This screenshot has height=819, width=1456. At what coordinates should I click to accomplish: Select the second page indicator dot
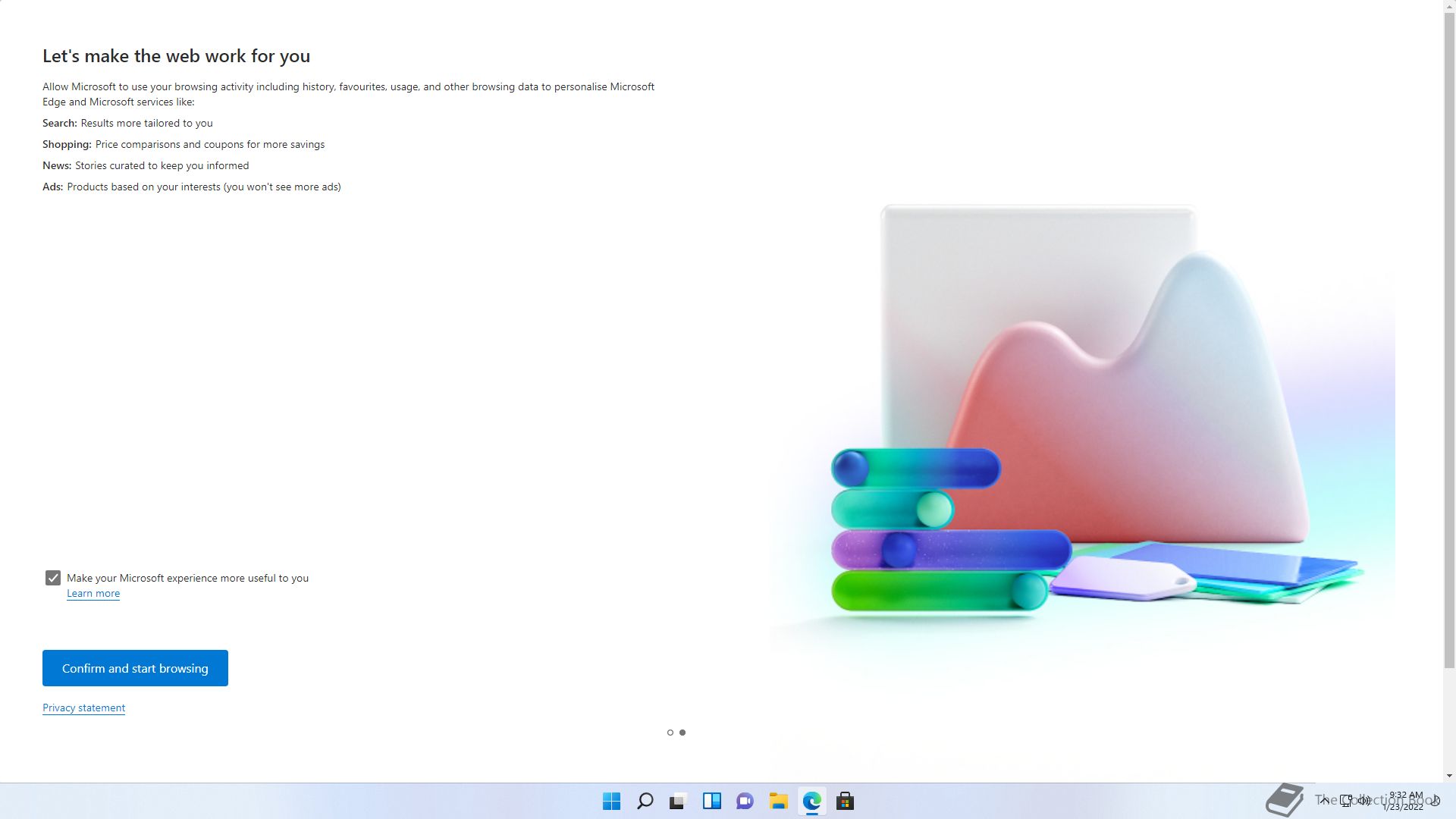pos(682,733)
